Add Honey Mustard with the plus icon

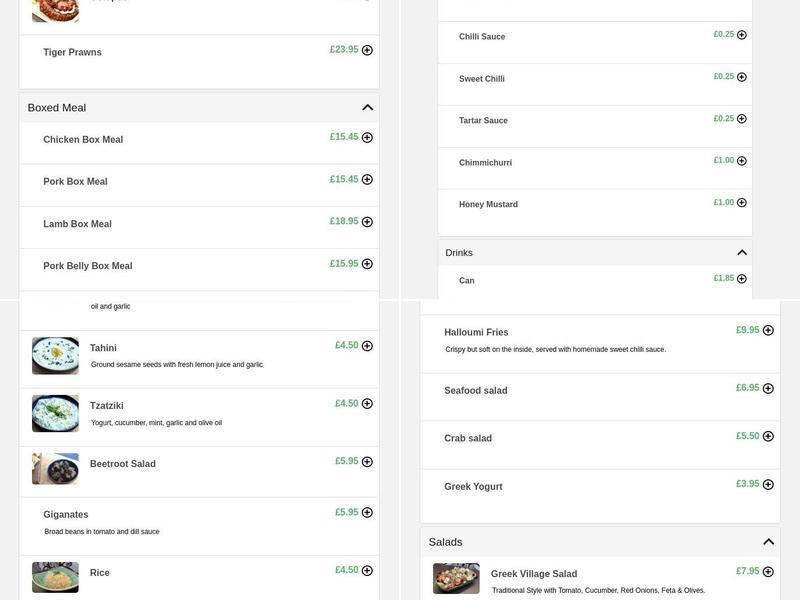click(742, 203)
